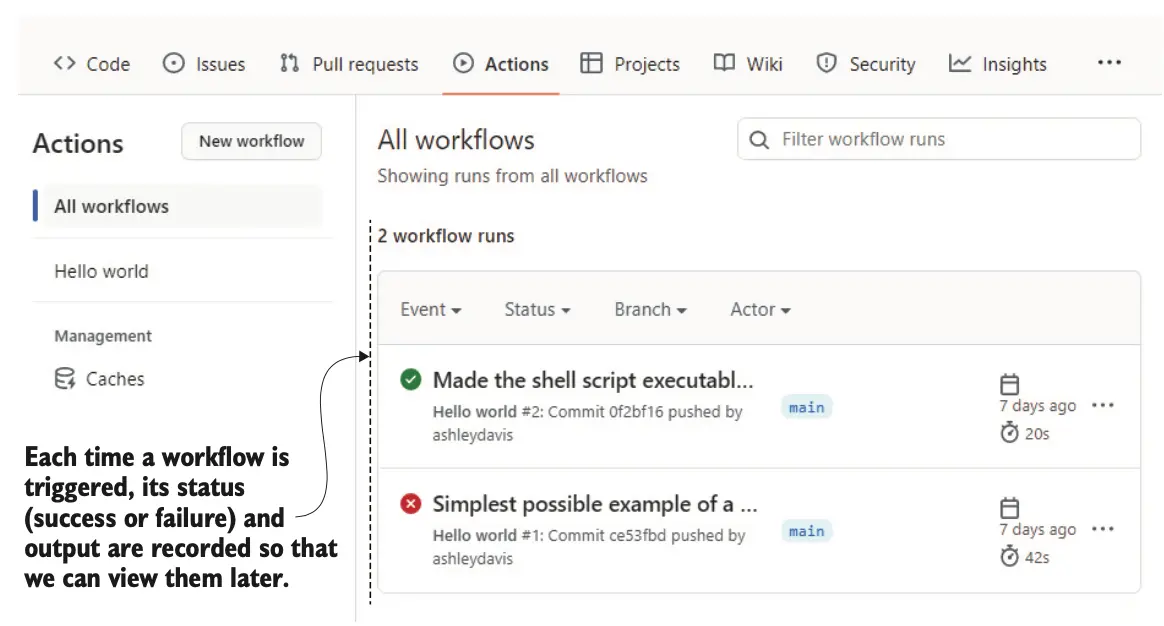Open the Actor filter dropdown
The width and height of the screenshot is (1164, 626).
click(x=760, y=310)
